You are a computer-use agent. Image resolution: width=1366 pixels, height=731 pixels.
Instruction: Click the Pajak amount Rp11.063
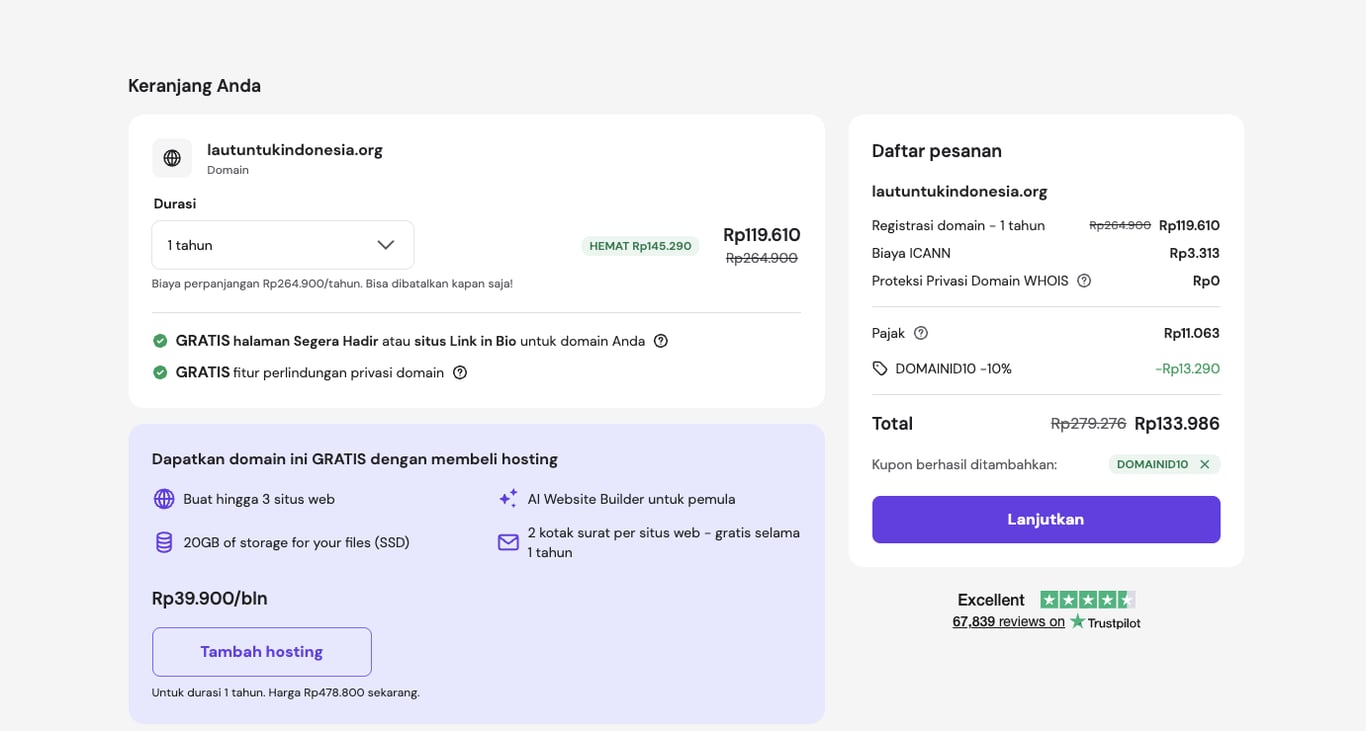coord(1192,333)
